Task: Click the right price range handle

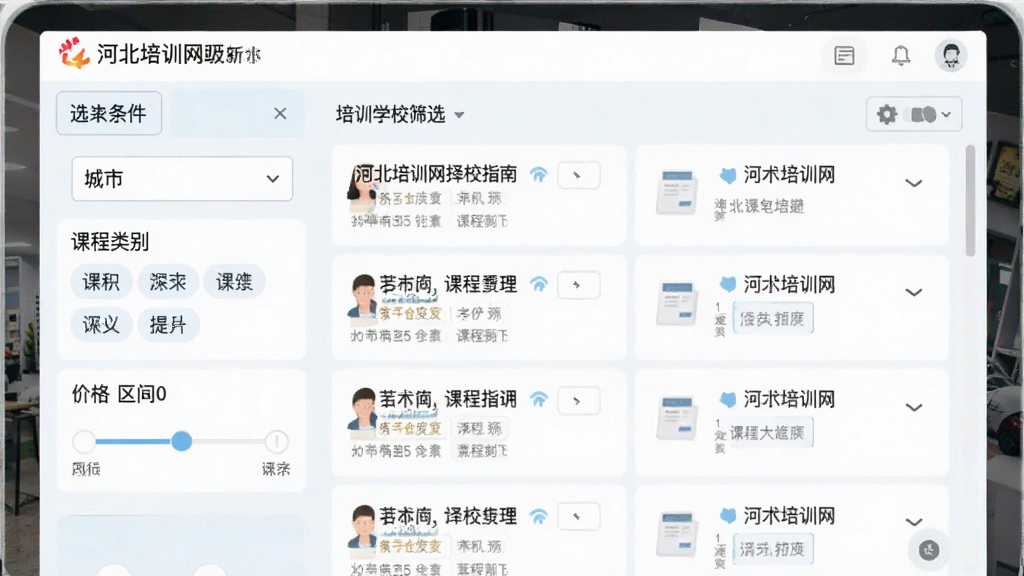Action: (x=276, y=441)
